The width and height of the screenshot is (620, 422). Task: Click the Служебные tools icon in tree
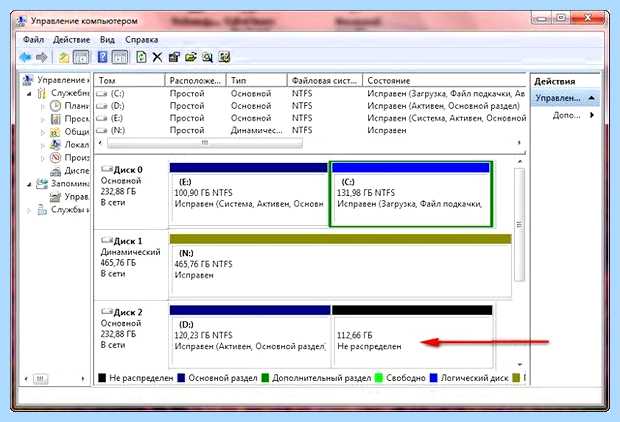42,93
